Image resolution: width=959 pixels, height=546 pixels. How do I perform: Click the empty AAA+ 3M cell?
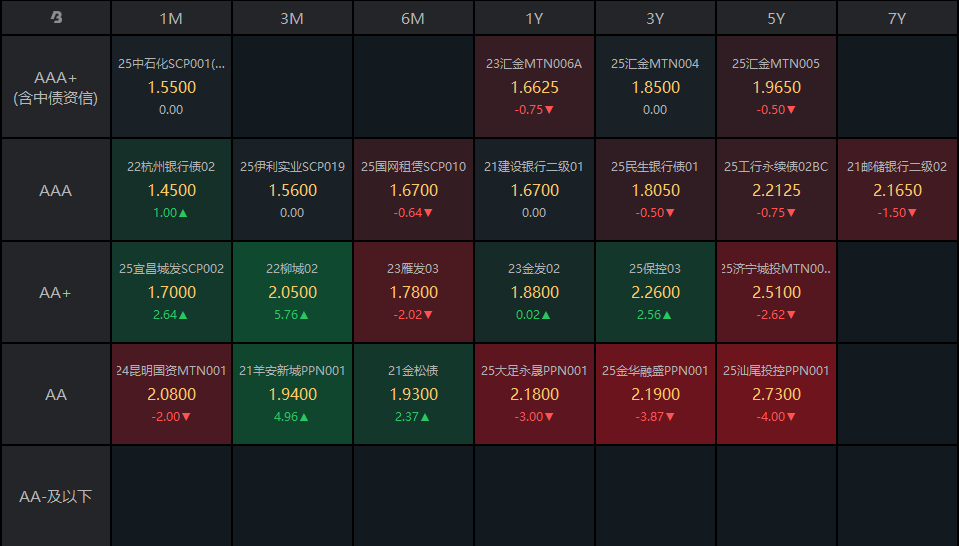pos(292,87)
